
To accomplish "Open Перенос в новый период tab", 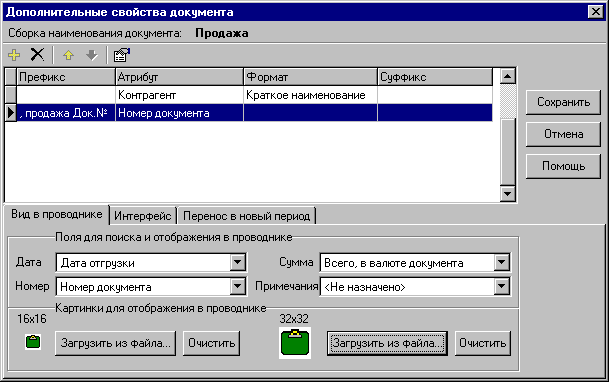I will (246, 216).
